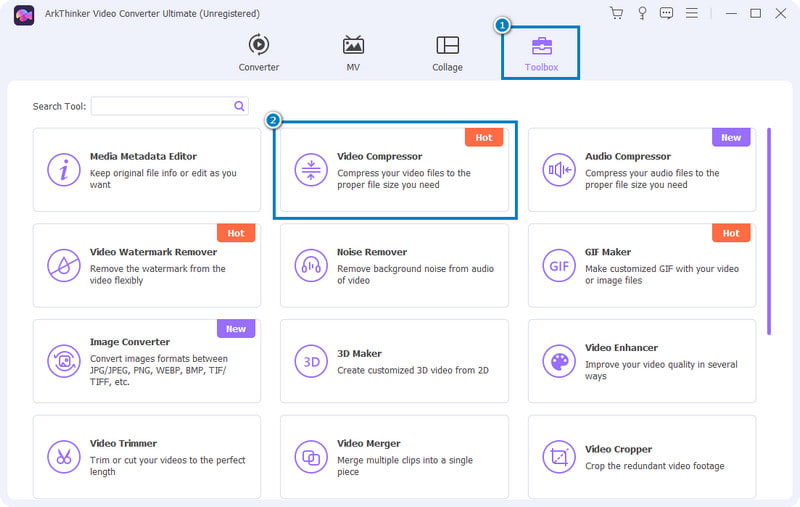Click "Merge multiple clips" description
Image resolution: width=800 pixels, height=507 pixels.
(x=405, y=466)
